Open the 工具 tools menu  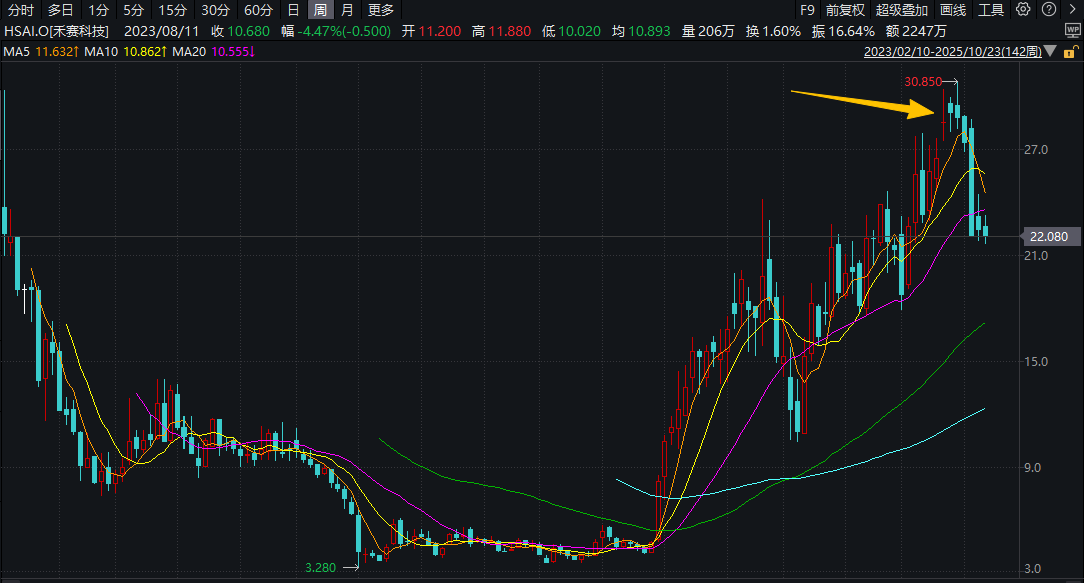991,10
